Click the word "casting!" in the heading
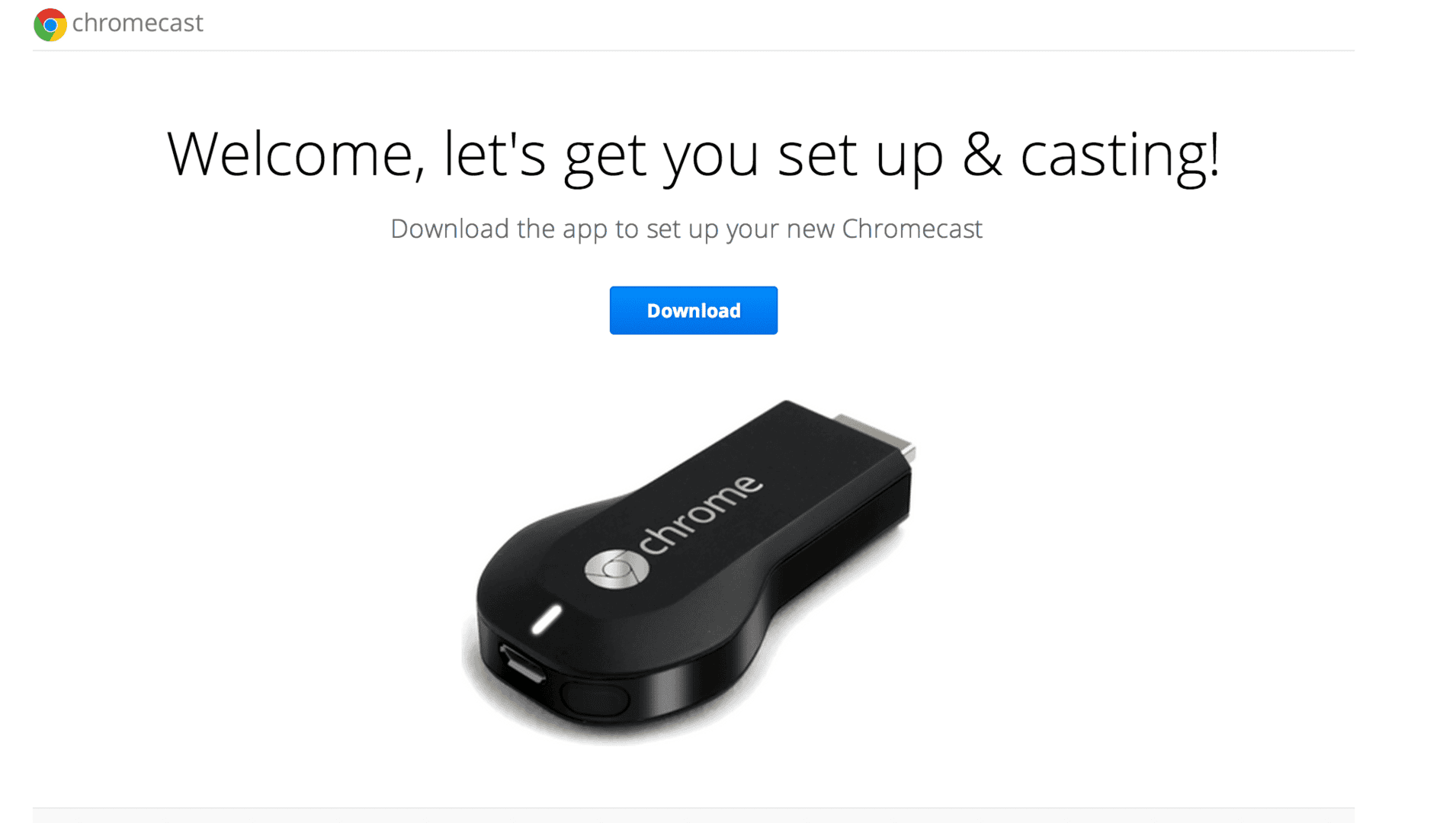This screenshot has height=823, width=1456. (x=1121, y=158)
